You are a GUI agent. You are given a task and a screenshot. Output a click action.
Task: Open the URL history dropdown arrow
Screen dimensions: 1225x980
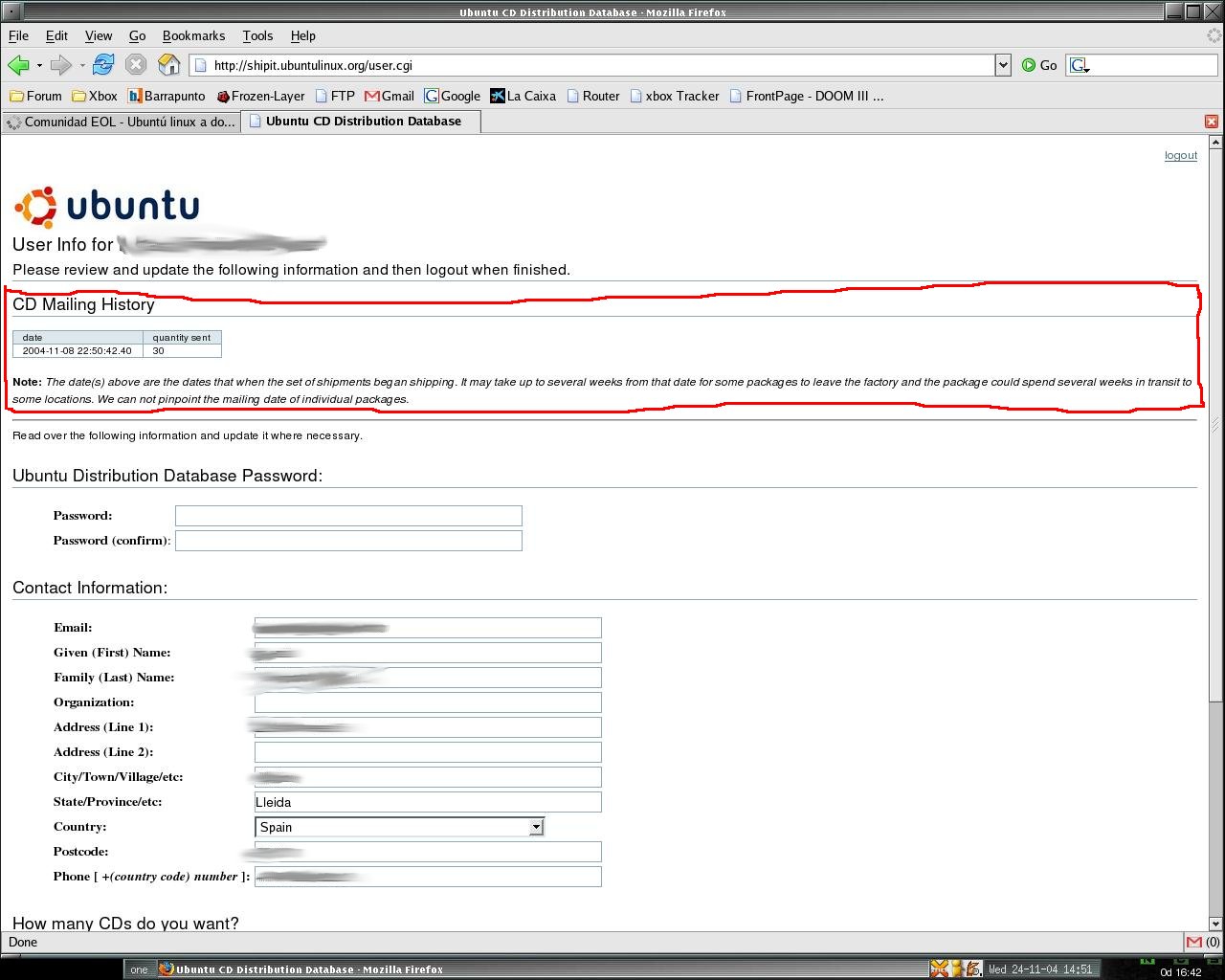click(x=1003, y=65)
